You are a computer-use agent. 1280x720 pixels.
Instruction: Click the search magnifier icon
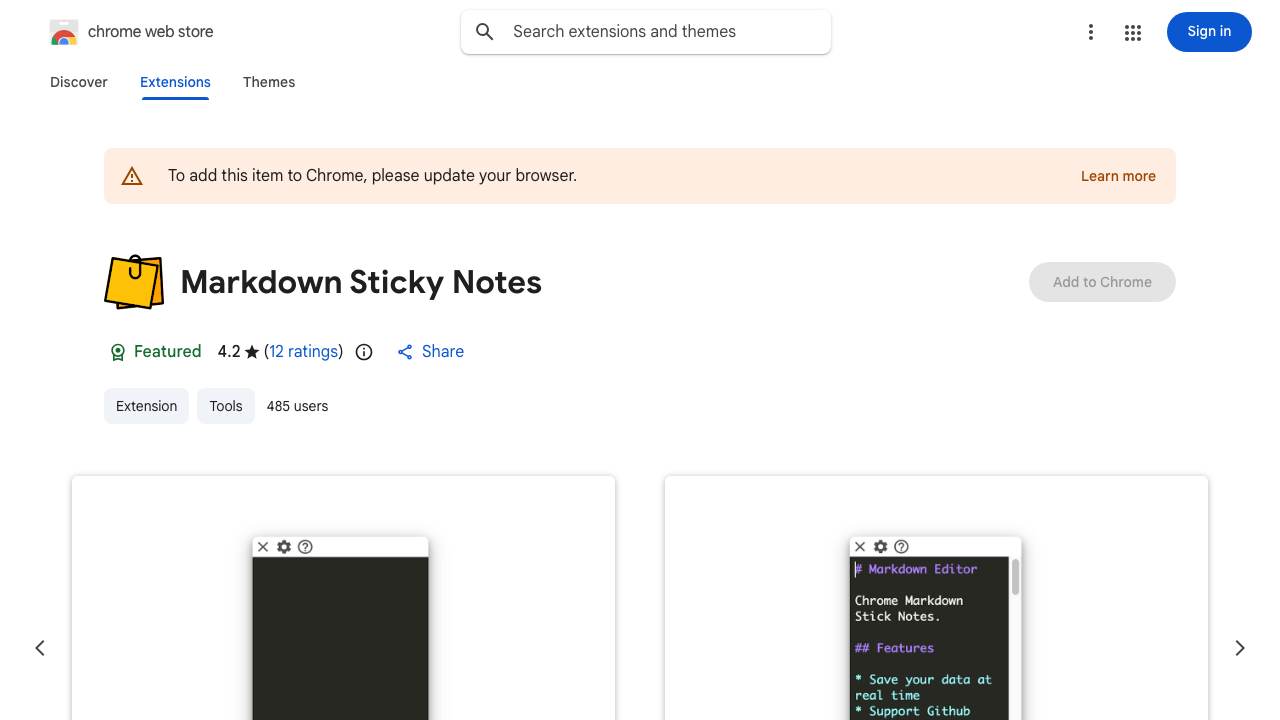(x=485, y=32)
